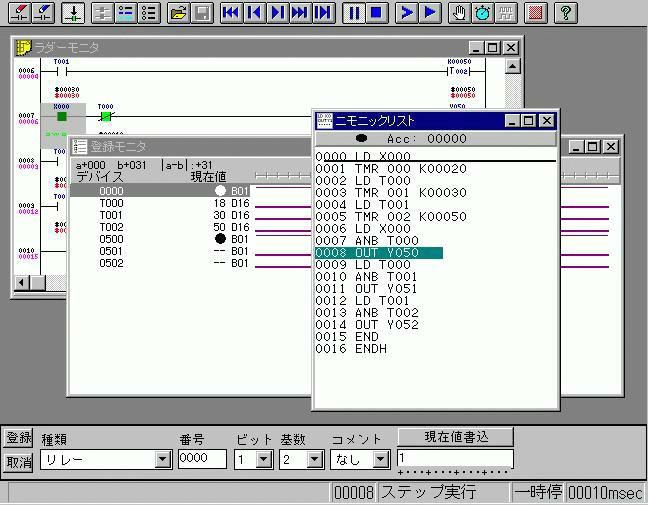
Task: Click the hand tool icon
Action: point(459,13)
